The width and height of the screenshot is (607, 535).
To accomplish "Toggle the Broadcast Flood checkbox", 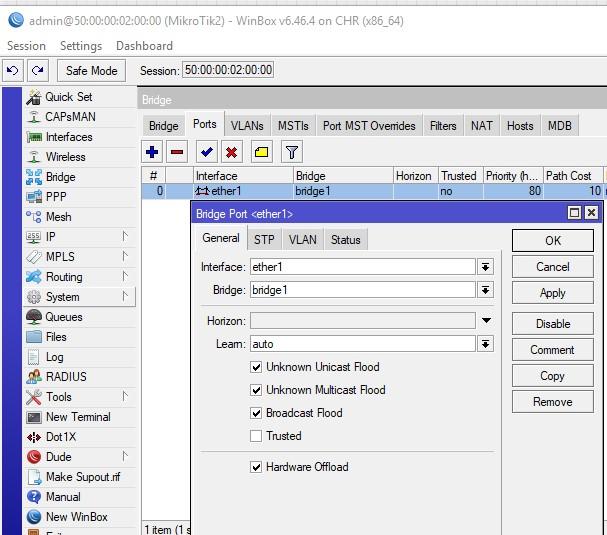I will (256, 413).
